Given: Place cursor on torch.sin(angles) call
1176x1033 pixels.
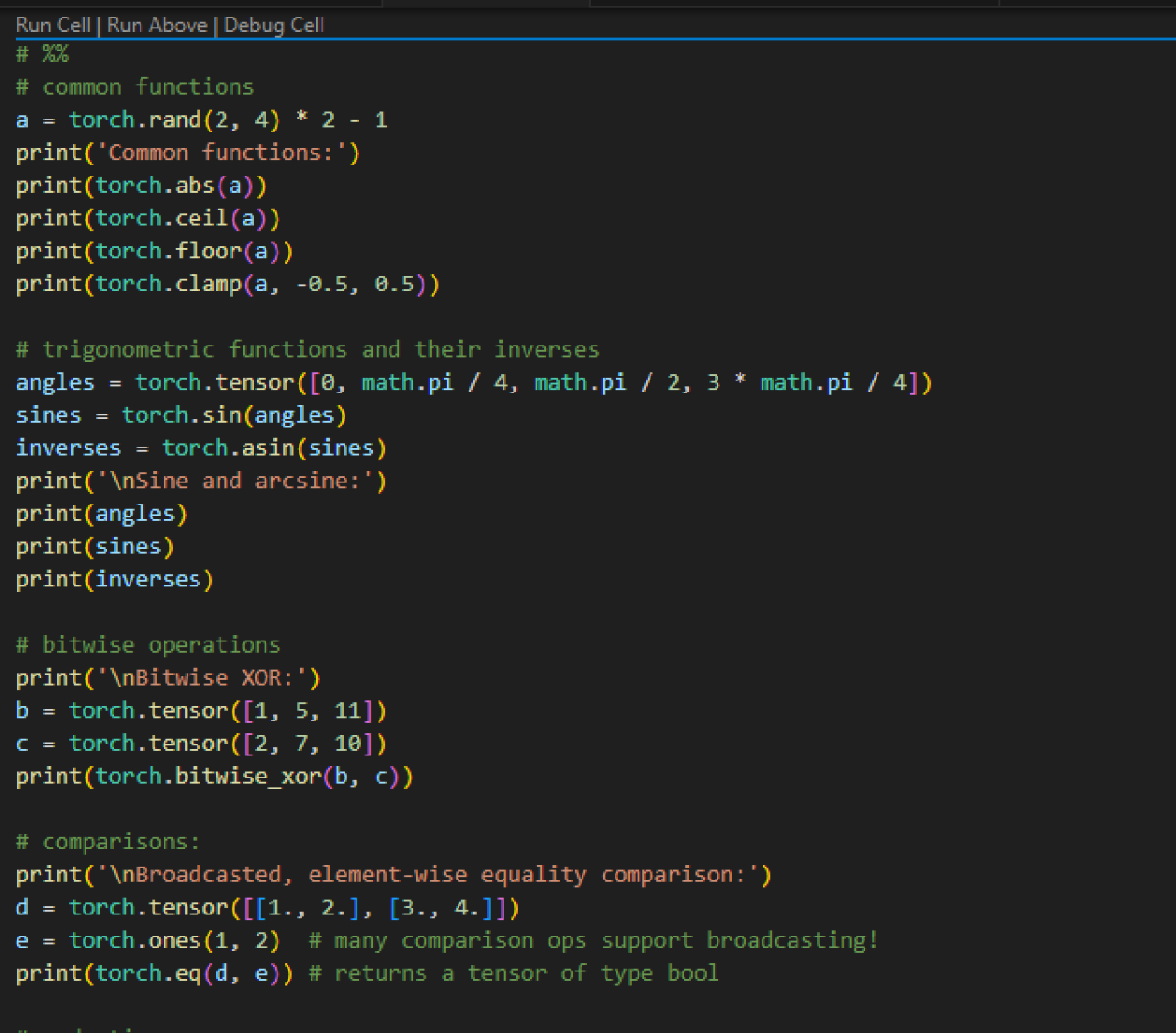Looking at the screenshot, I should coord(233,415).
